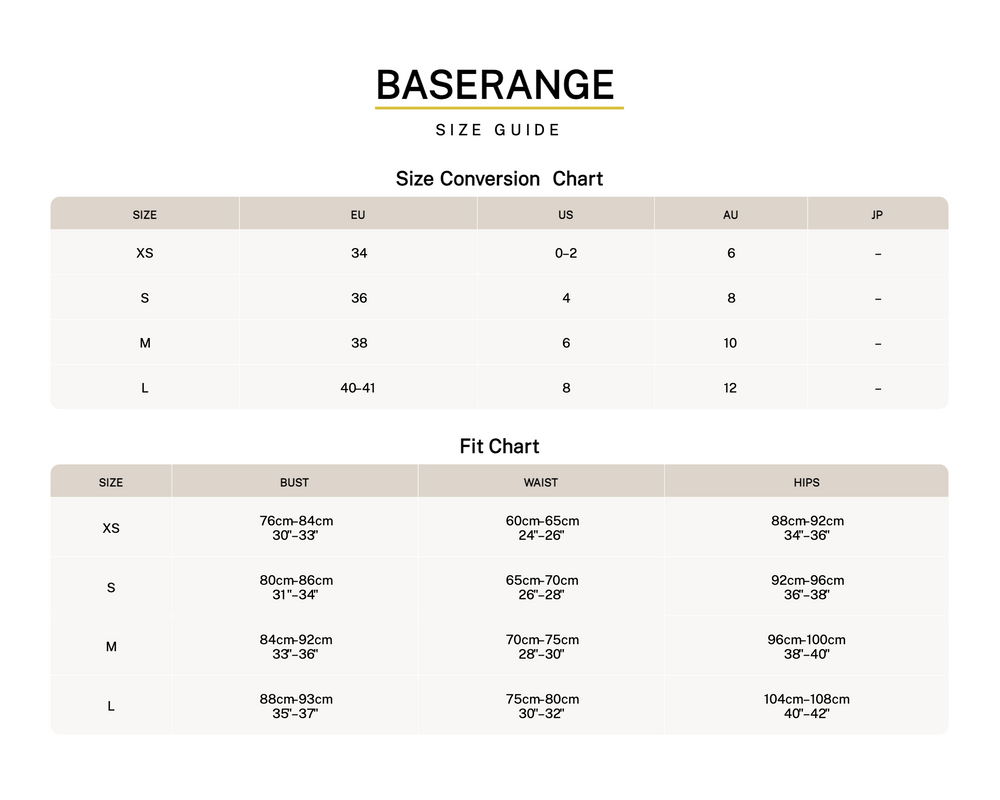1000x800 pixels.
Task: Click the BASERANGE brand title
Action: [x=495, y=85]
